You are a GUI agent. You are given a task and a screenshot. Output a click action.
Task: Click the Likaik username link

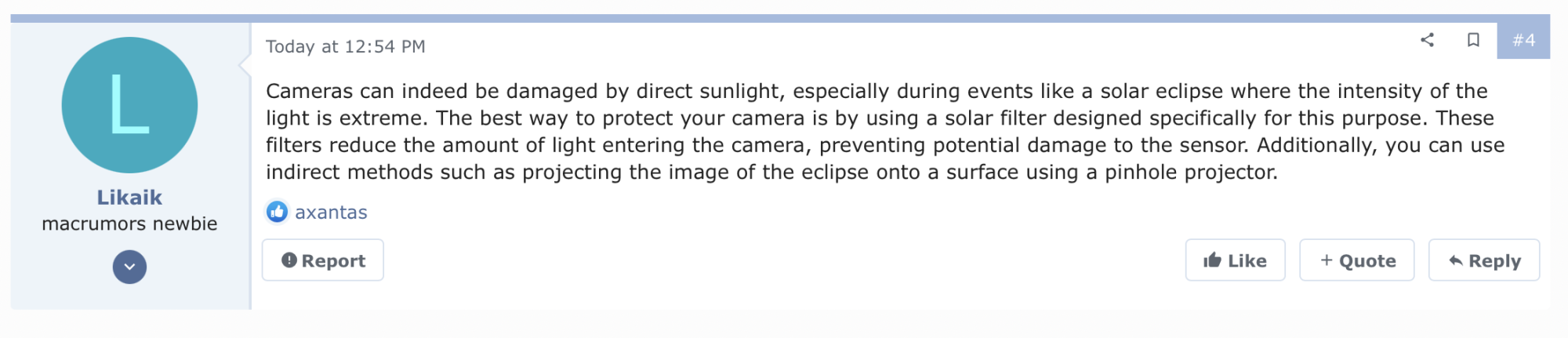click(x=129, y=198)
